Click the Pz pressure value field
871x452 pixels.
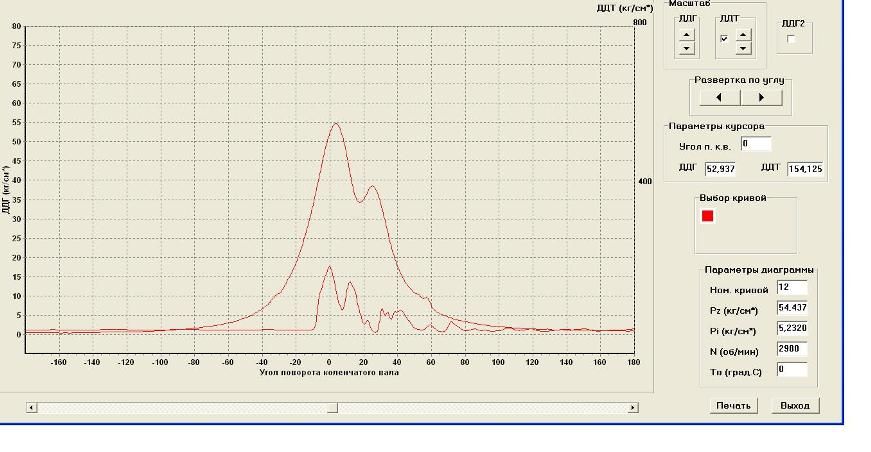[x=791, y=308]
